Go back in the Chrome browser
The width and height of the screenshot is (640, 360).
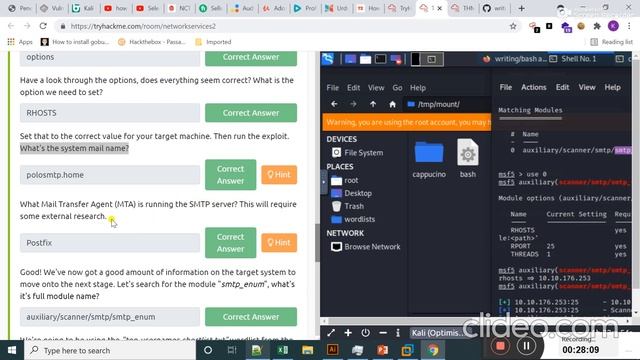click(x=11, y=26)
